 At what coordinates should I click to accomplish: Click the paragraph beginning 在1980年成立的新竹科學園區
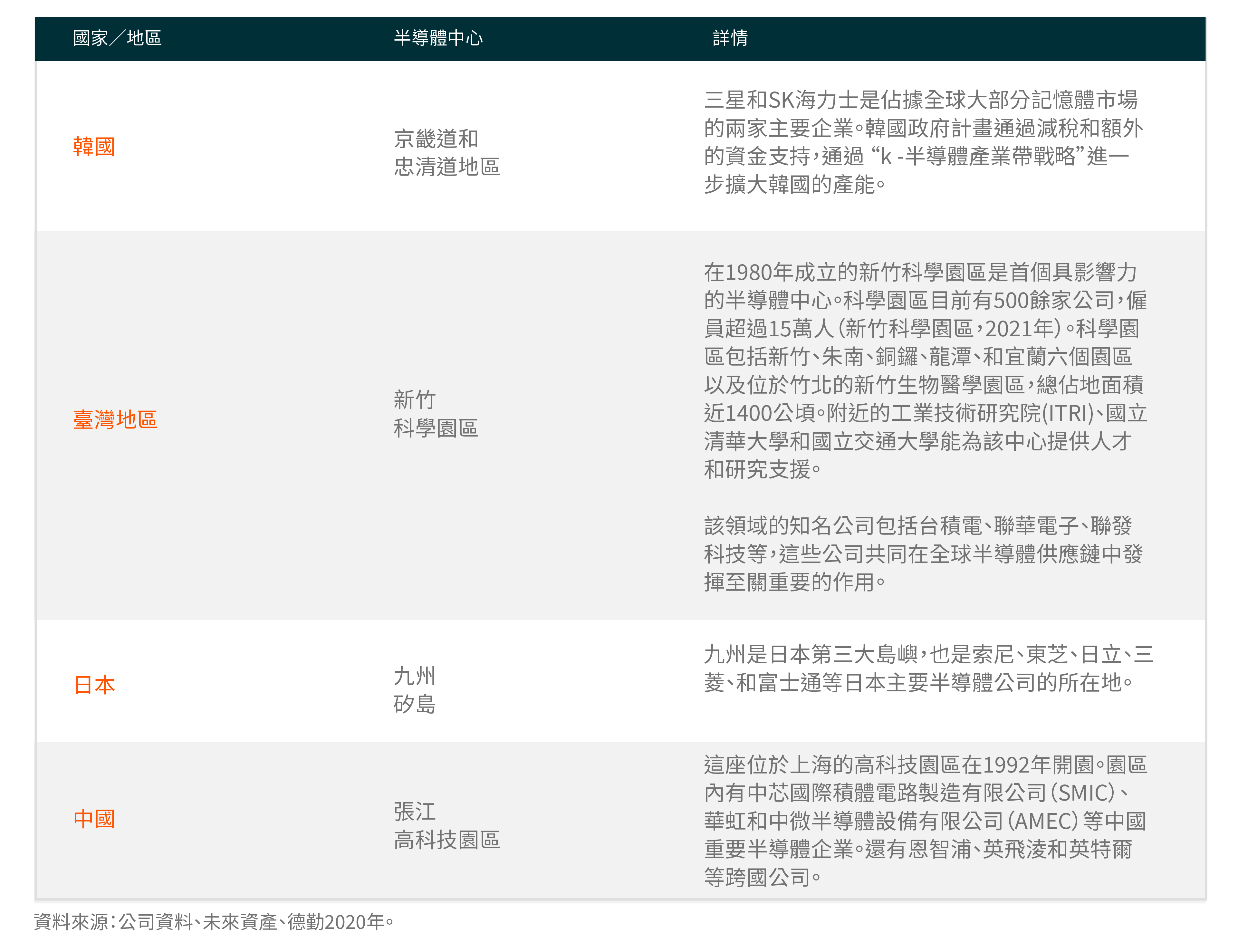point(926,370)
